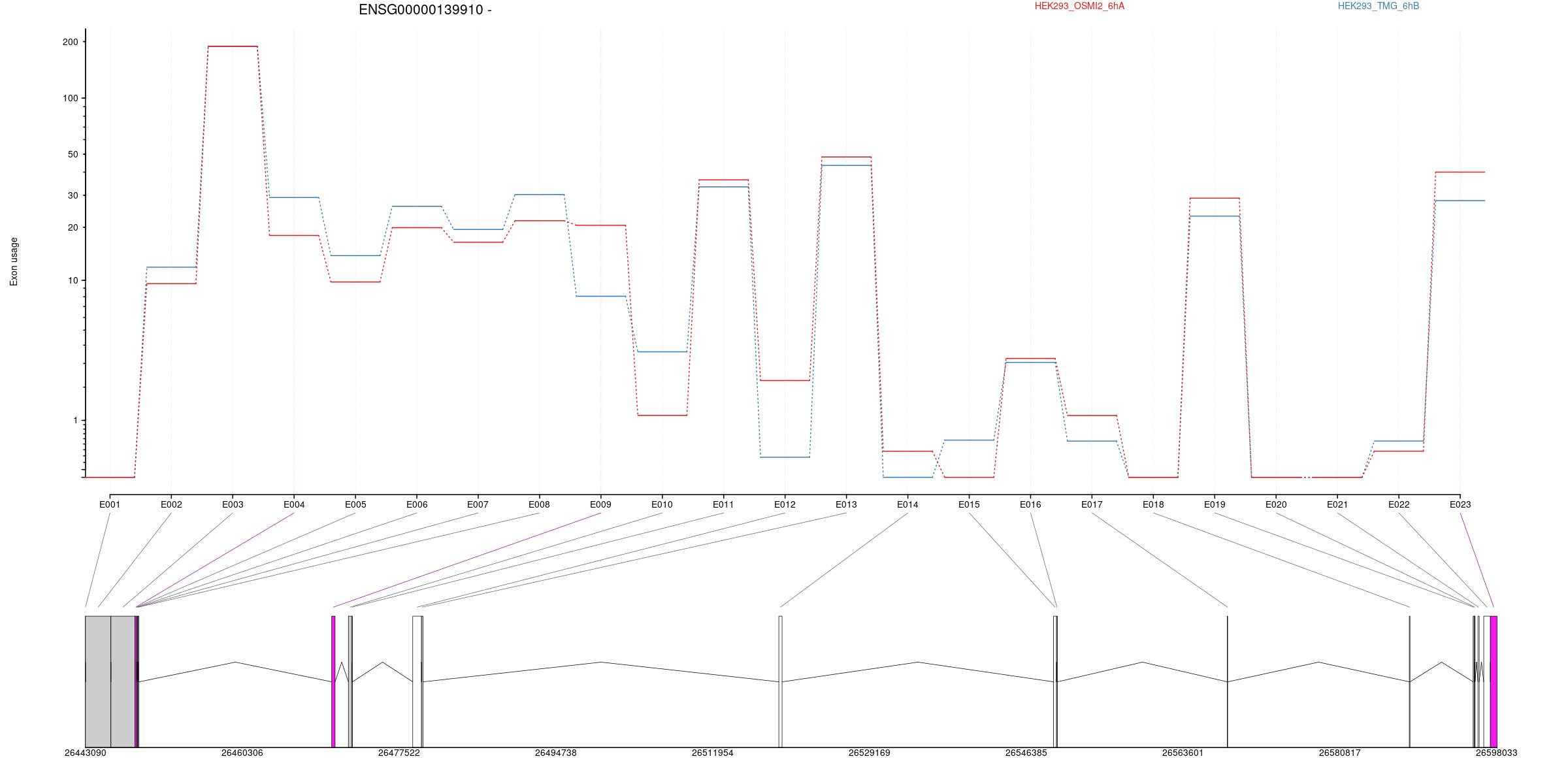This screenshot has height=784, width=1568.
Task: Click exon label E003
Action: point(233,504)
